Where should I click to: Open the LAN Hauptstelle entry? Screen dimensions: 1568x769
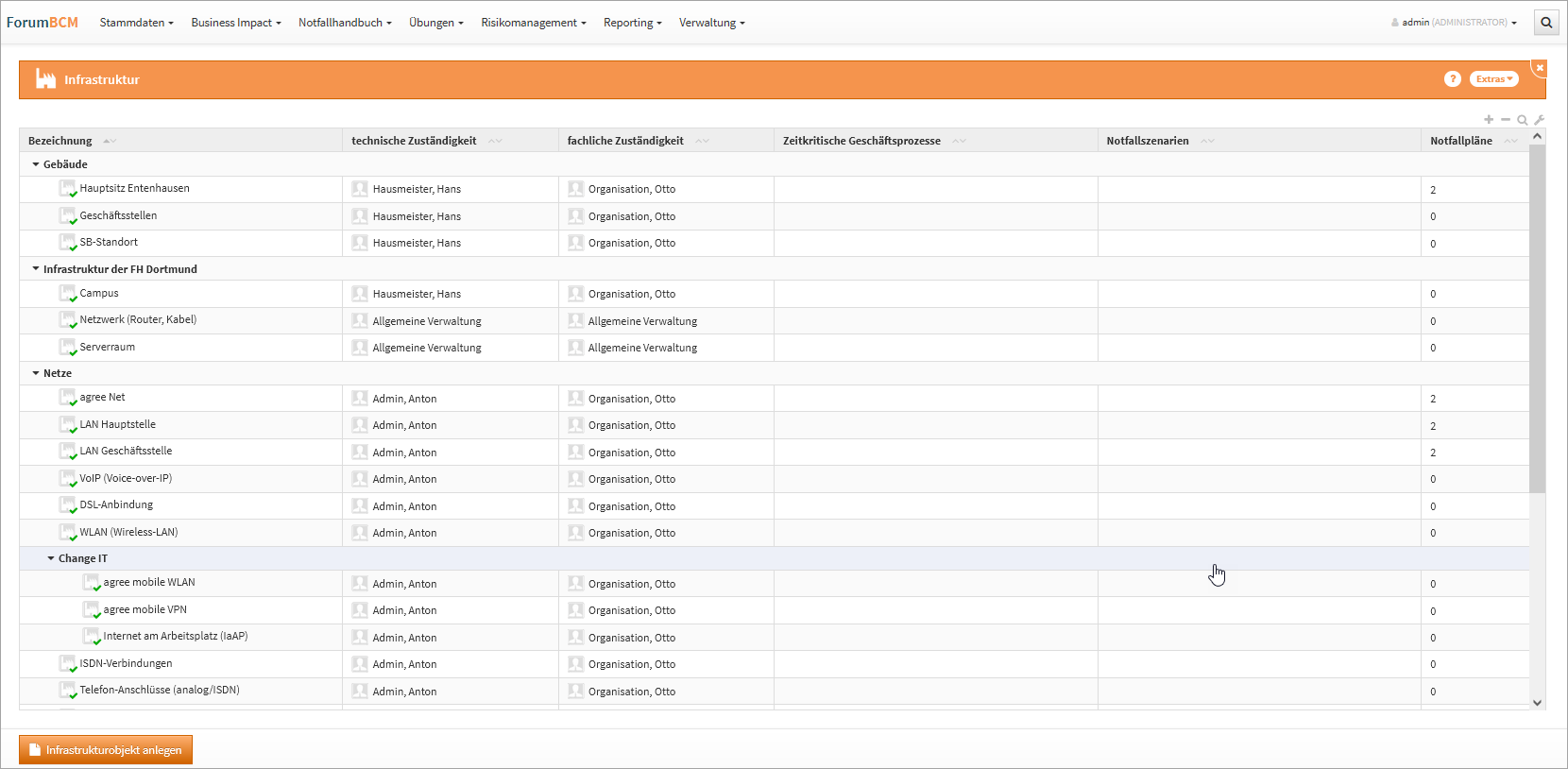click(x=118, y=425)
